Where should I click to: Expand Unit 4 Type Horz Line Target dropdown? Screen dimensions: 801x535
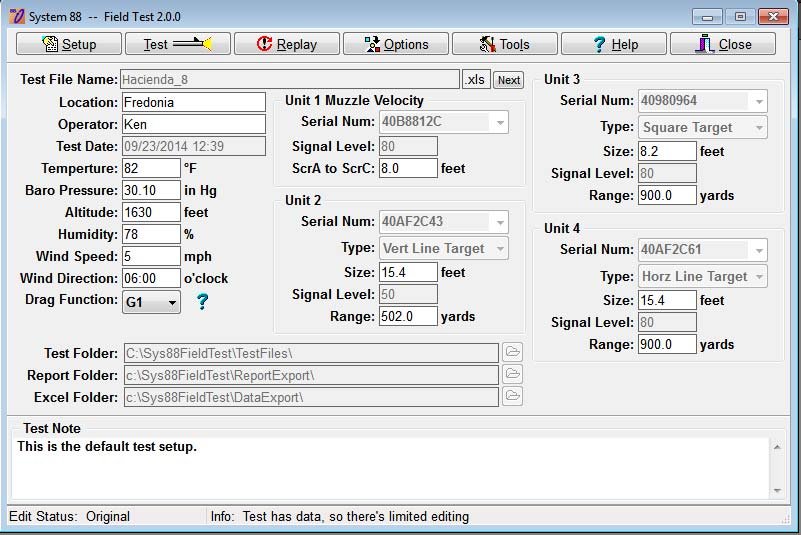758,276
